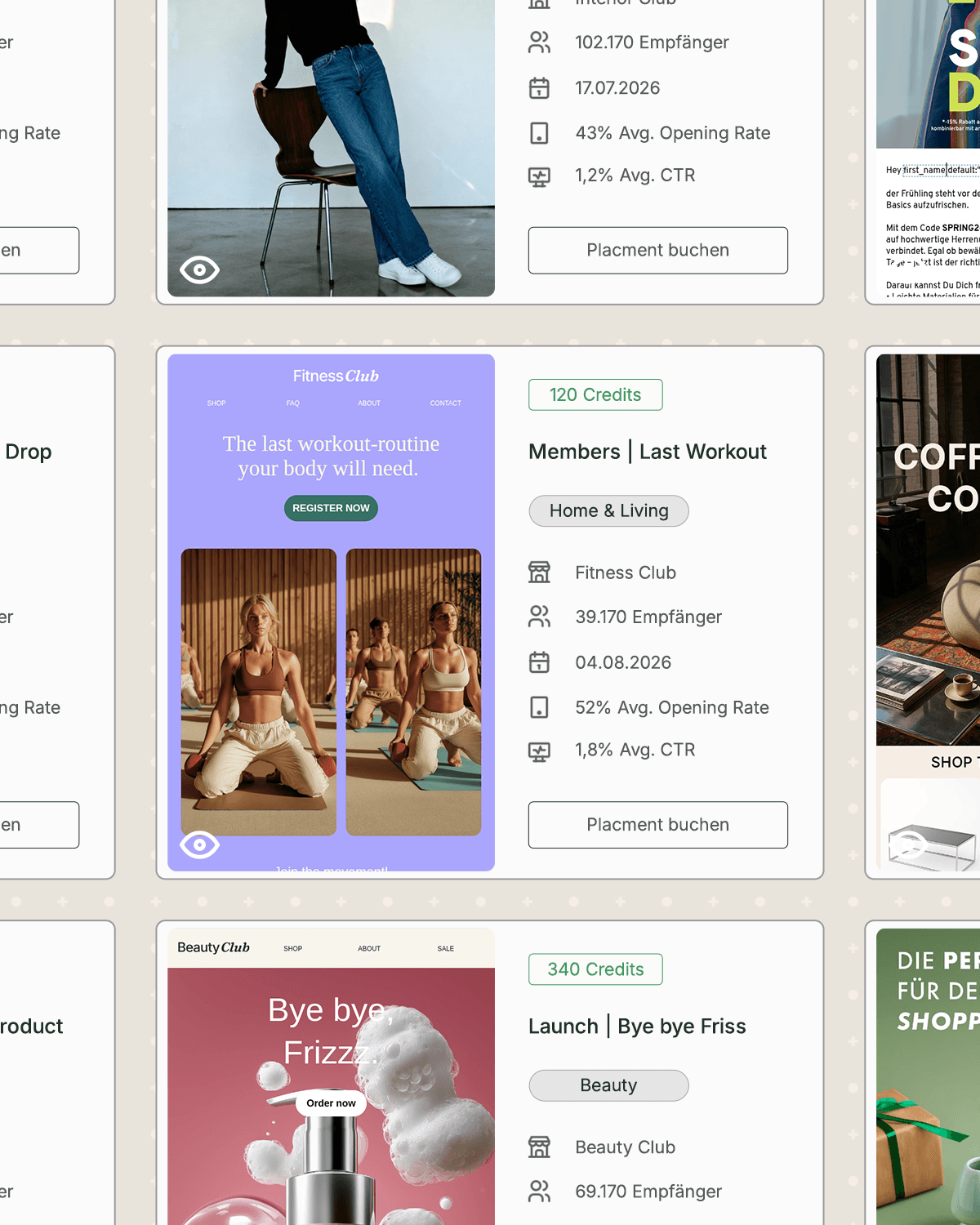Open the coffee table email preview thumbnail

pos(928,612)
